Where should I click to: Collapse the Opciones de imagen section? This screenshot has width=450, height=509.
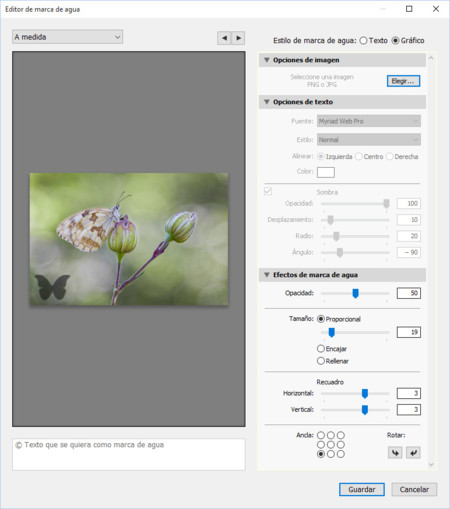pos(267,60)
